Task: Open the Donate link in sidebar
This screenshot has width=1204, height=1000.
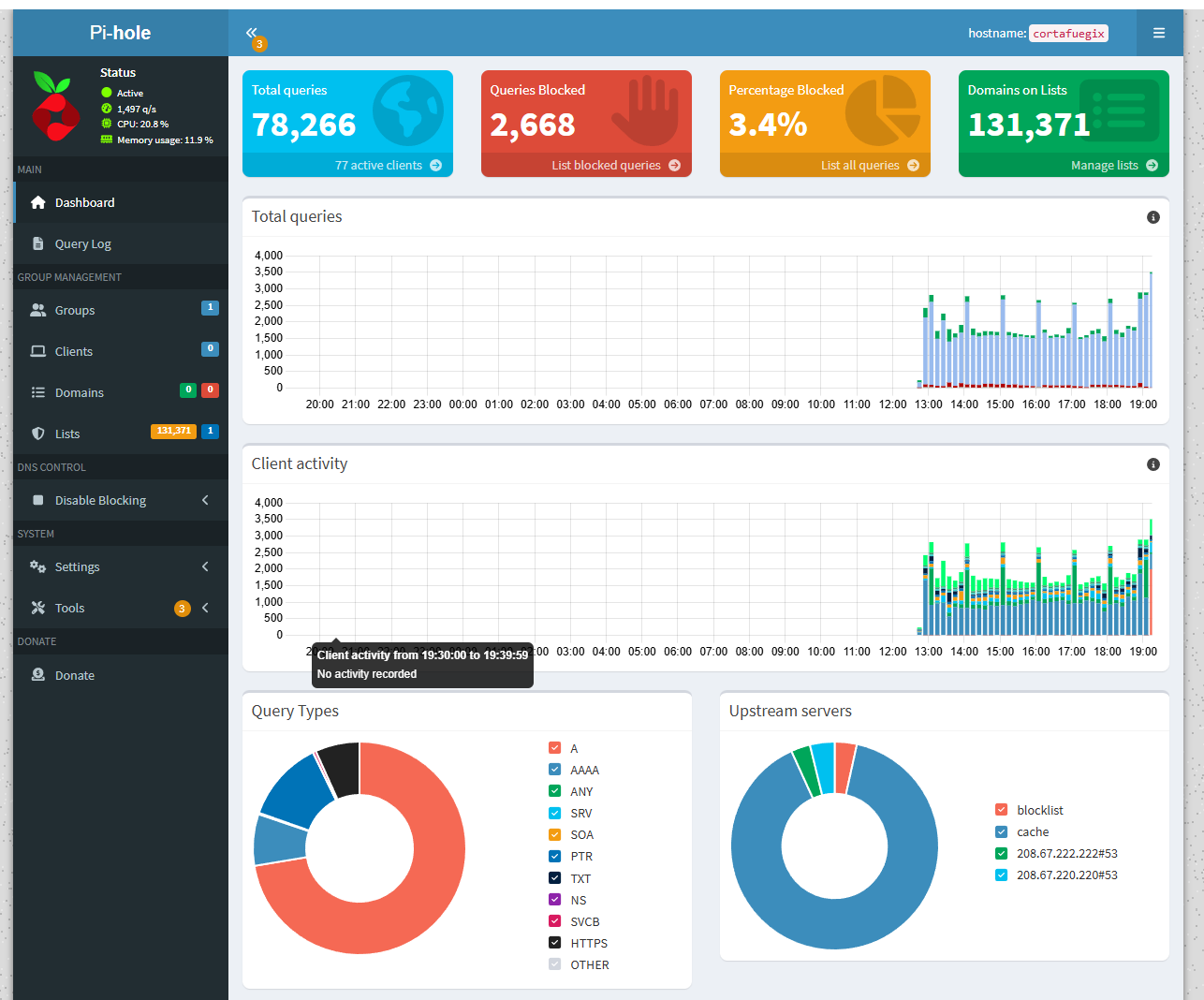Action: click(x=121, y=674)
